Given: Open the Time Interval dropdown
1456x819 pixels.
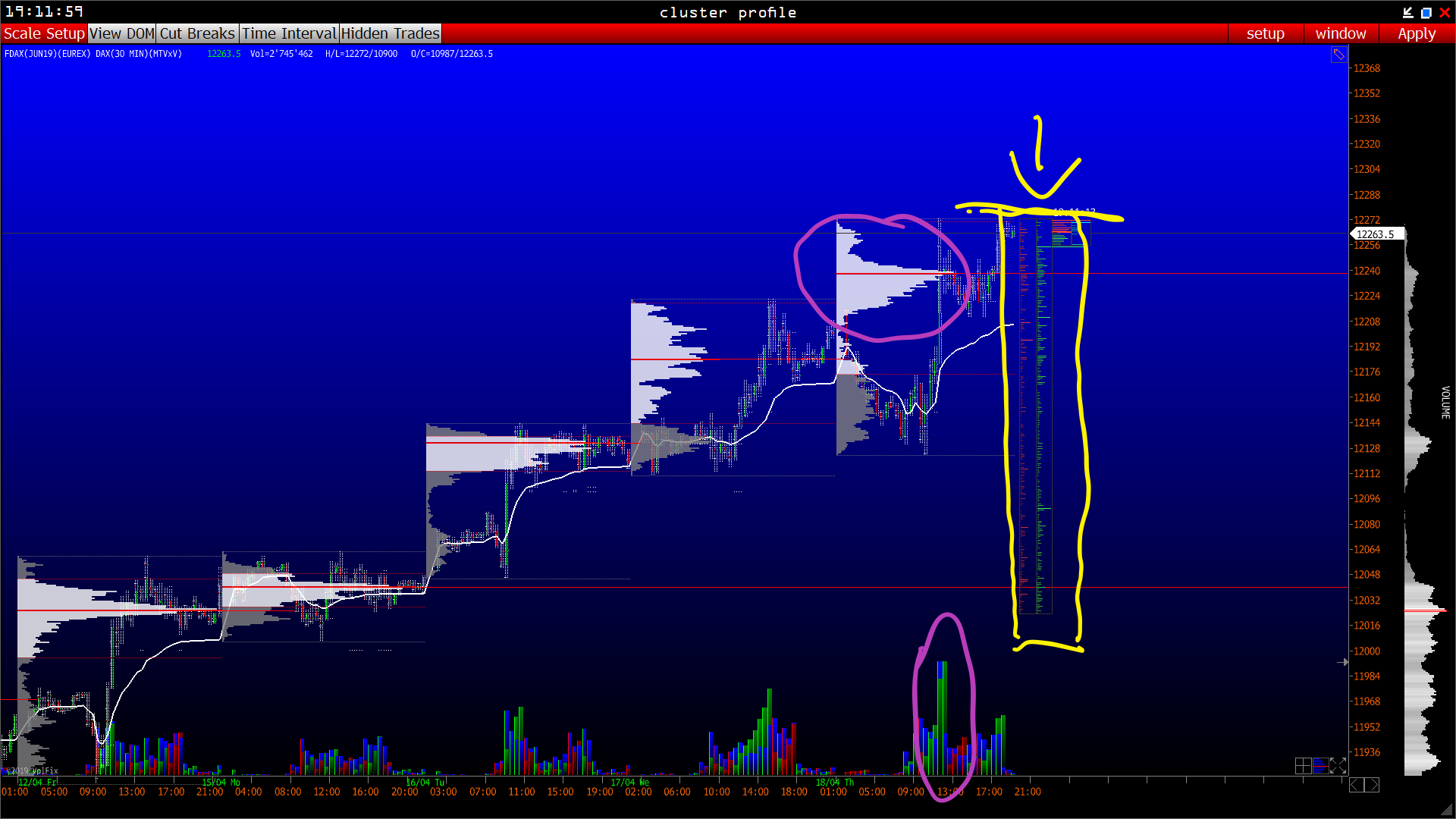Looking at the screenshot, I should [289, 33].
